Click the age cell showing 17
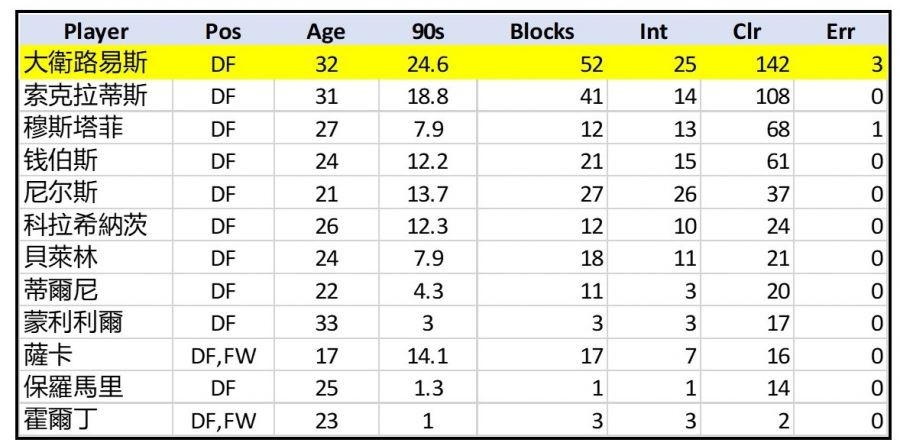The image size is (900, 446). (x=325, y=356)
